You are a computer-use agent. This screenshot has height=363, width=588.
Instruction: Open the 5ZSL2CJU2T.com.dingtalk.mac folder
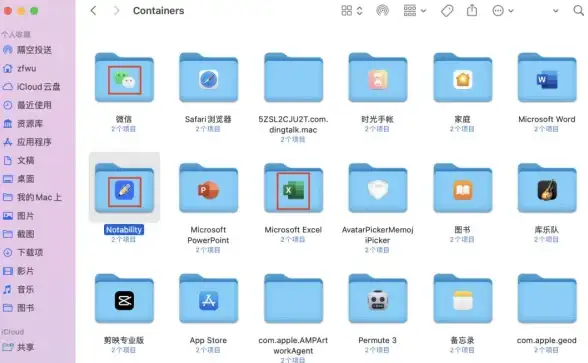(293, 78)
